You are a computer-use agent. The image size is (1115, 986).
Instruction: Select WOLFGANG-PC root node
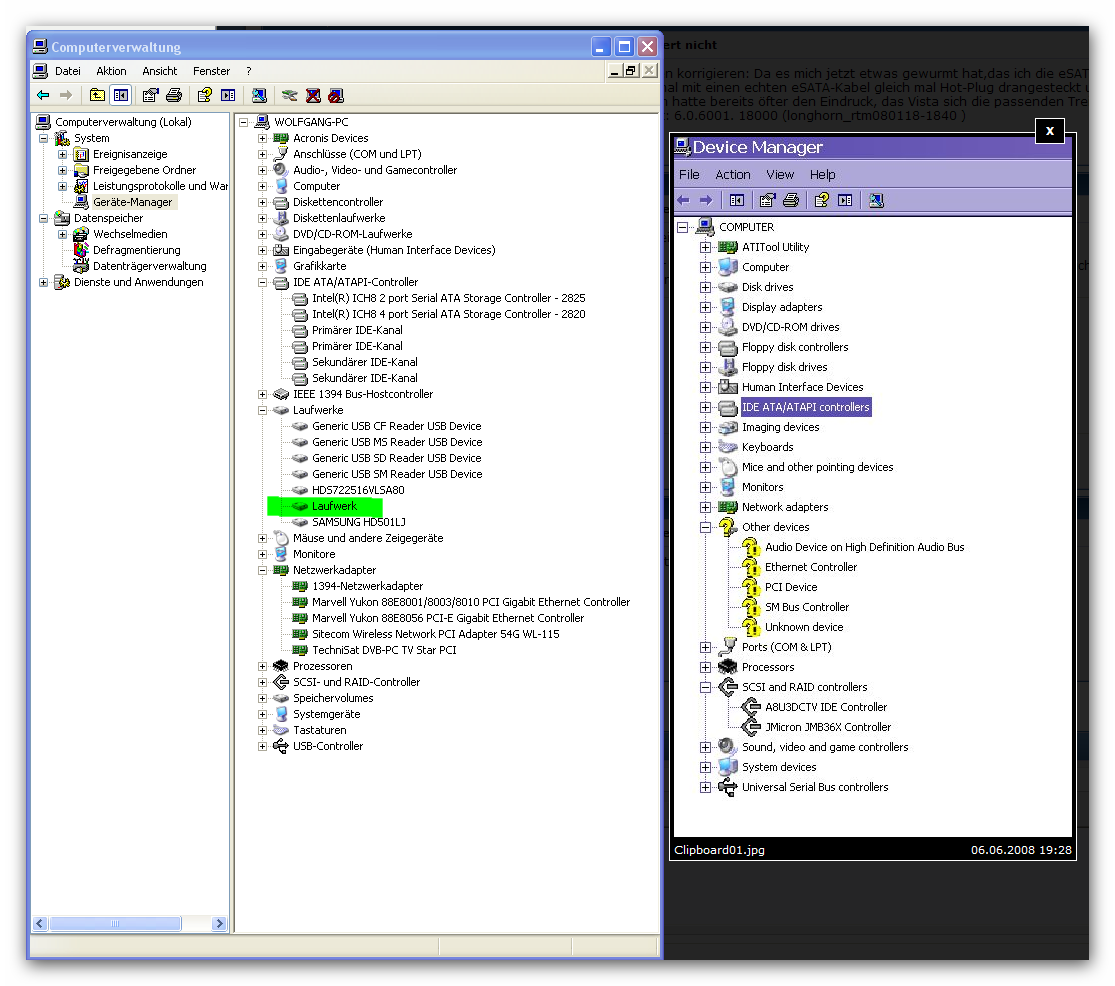pos(311,122)
